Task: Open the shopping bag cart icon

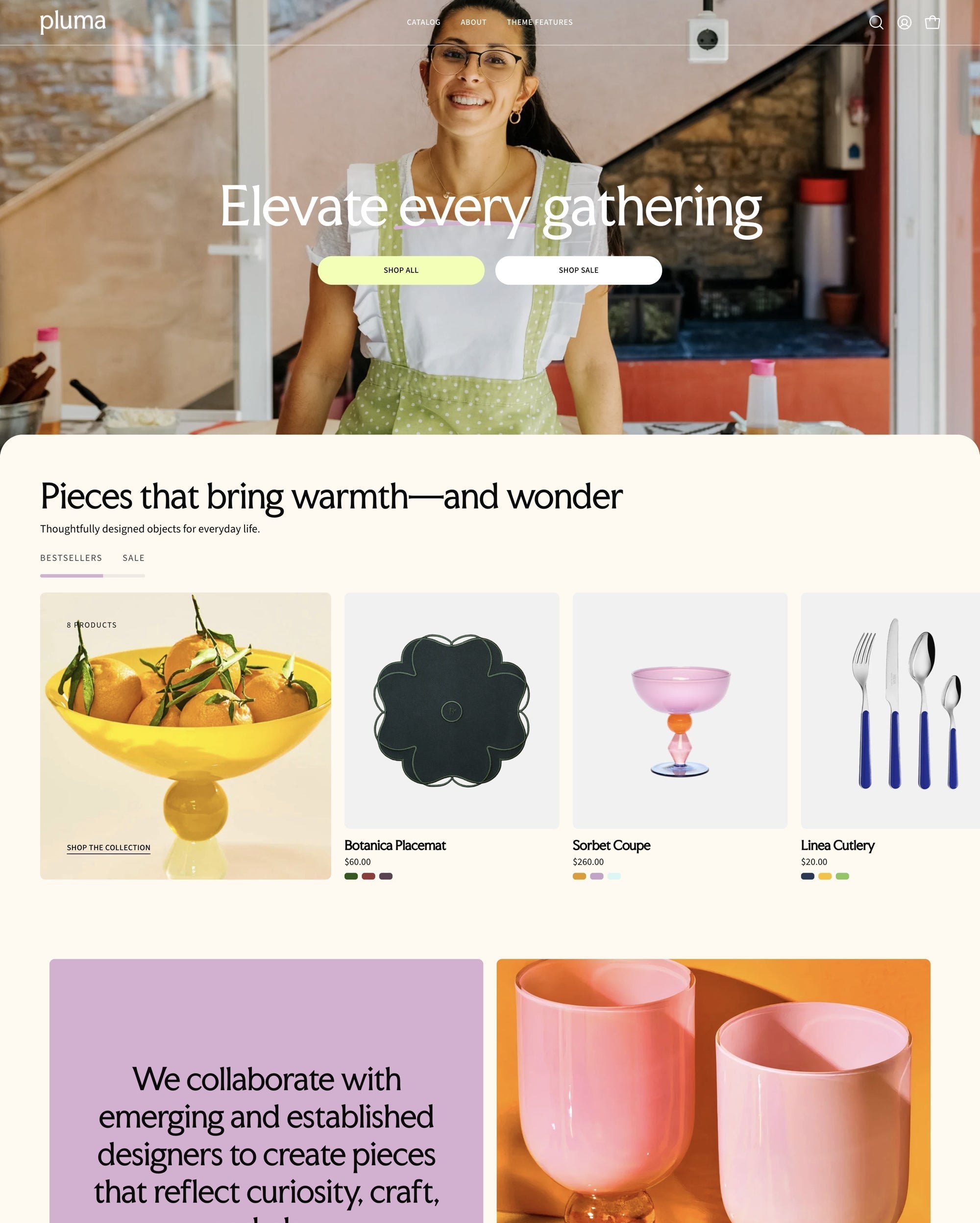Action: tap(932, 22)
